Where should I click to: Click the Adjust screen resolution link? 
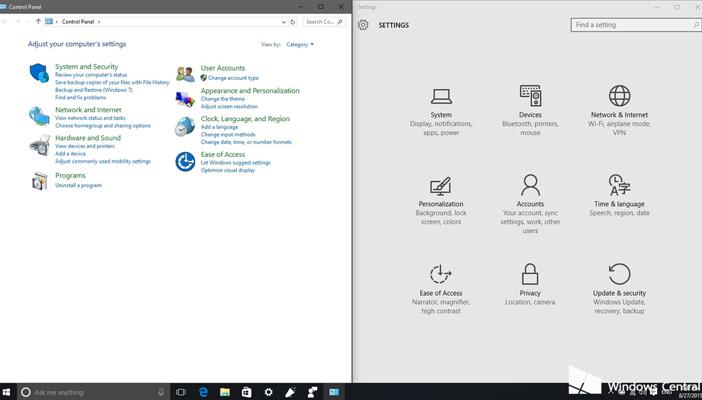coord(229,106)
